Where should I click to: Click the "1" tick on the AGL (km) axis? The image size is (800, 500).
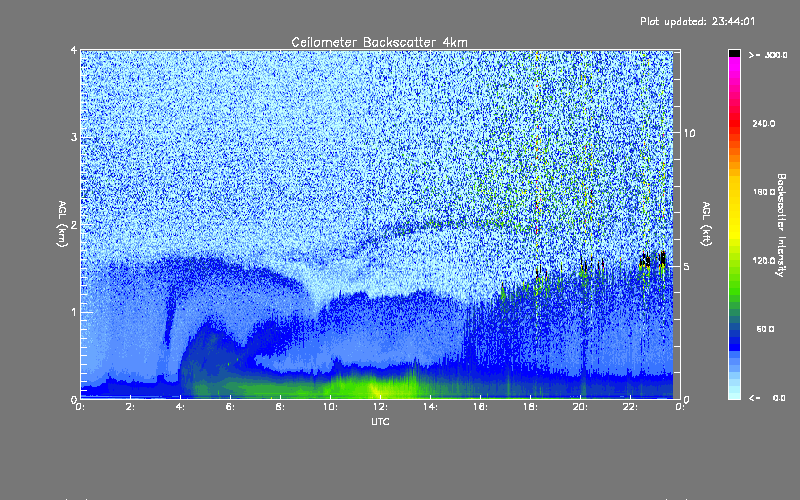click(x=74, y=312)
